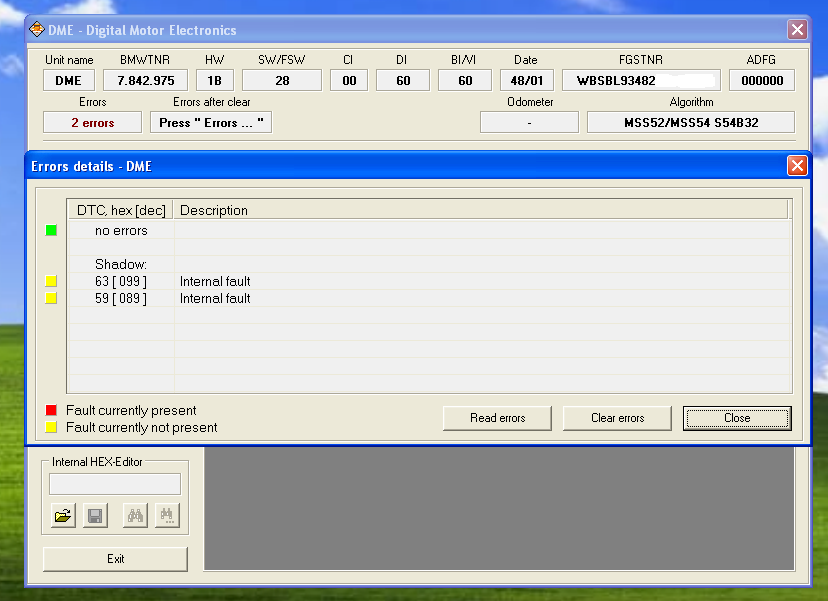
Task: Click the Date value '48/01'
Action: point(526,80)
